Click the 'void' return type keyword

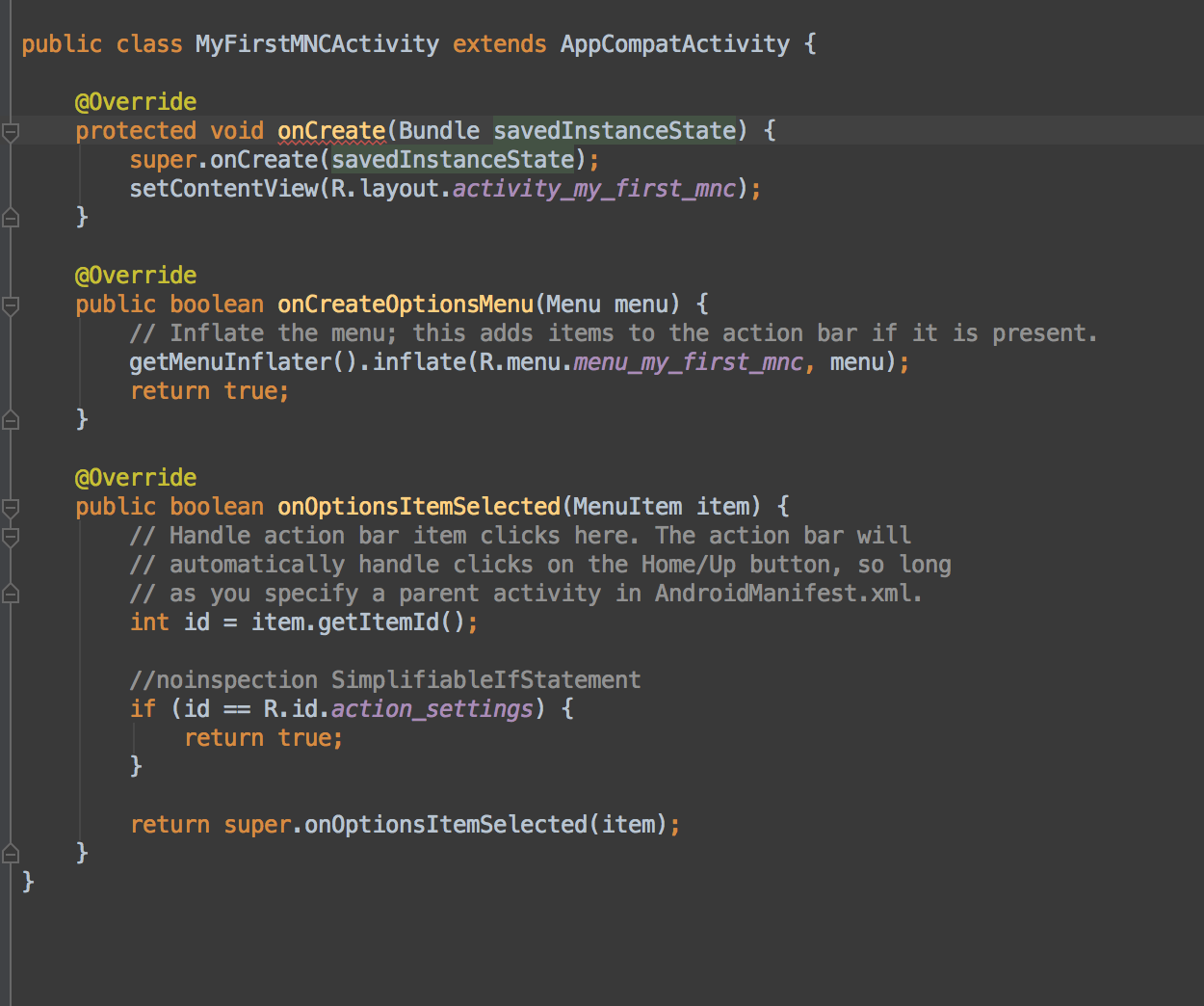point(237,131)
